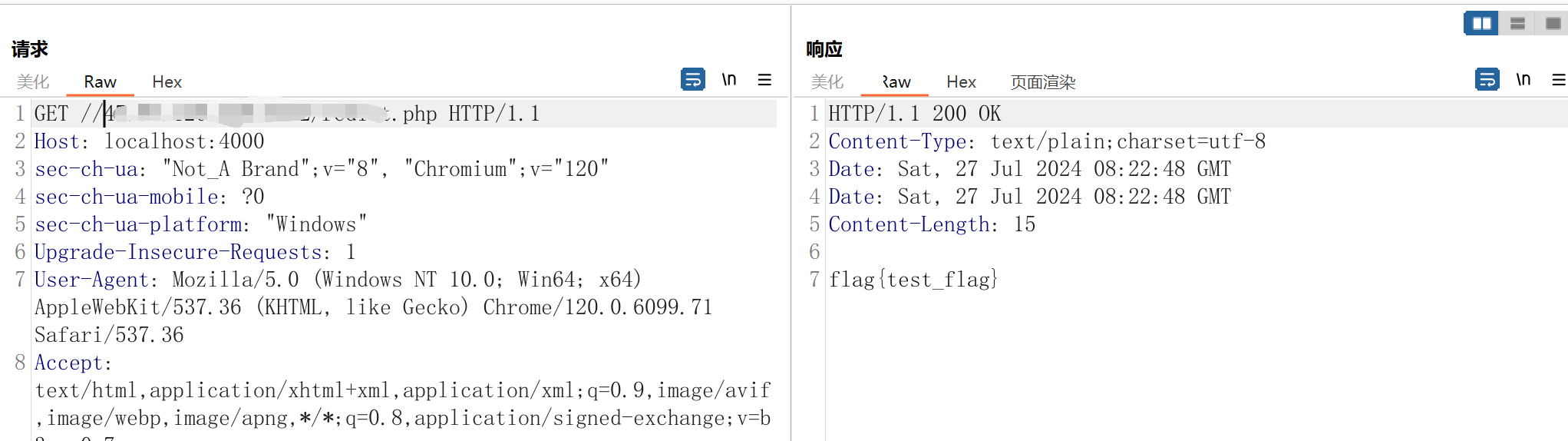Image resolution: width=1568 pixels, height=441 pixels.
Task: Toggle \n non-printable characters in response panel
Action: point(1523,79)
